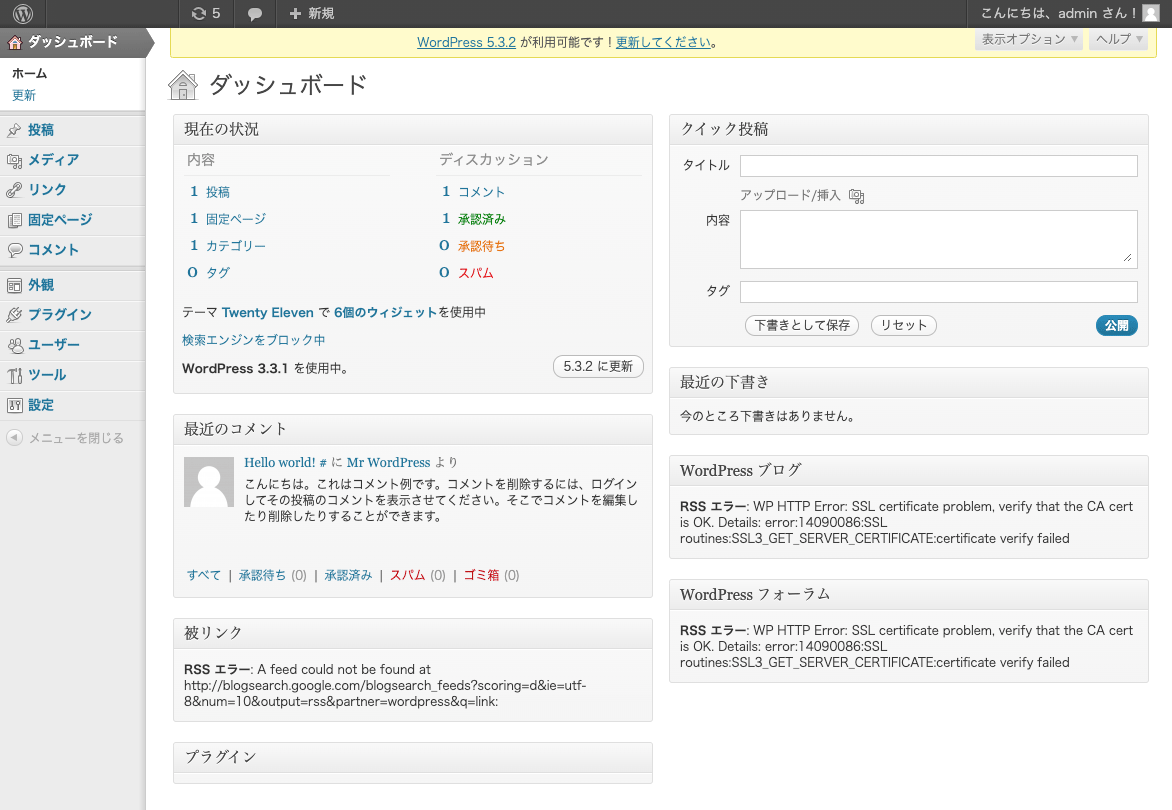Click the リセット button
The width and height of the screenshot is (1172, 810).
pos(904,325)
